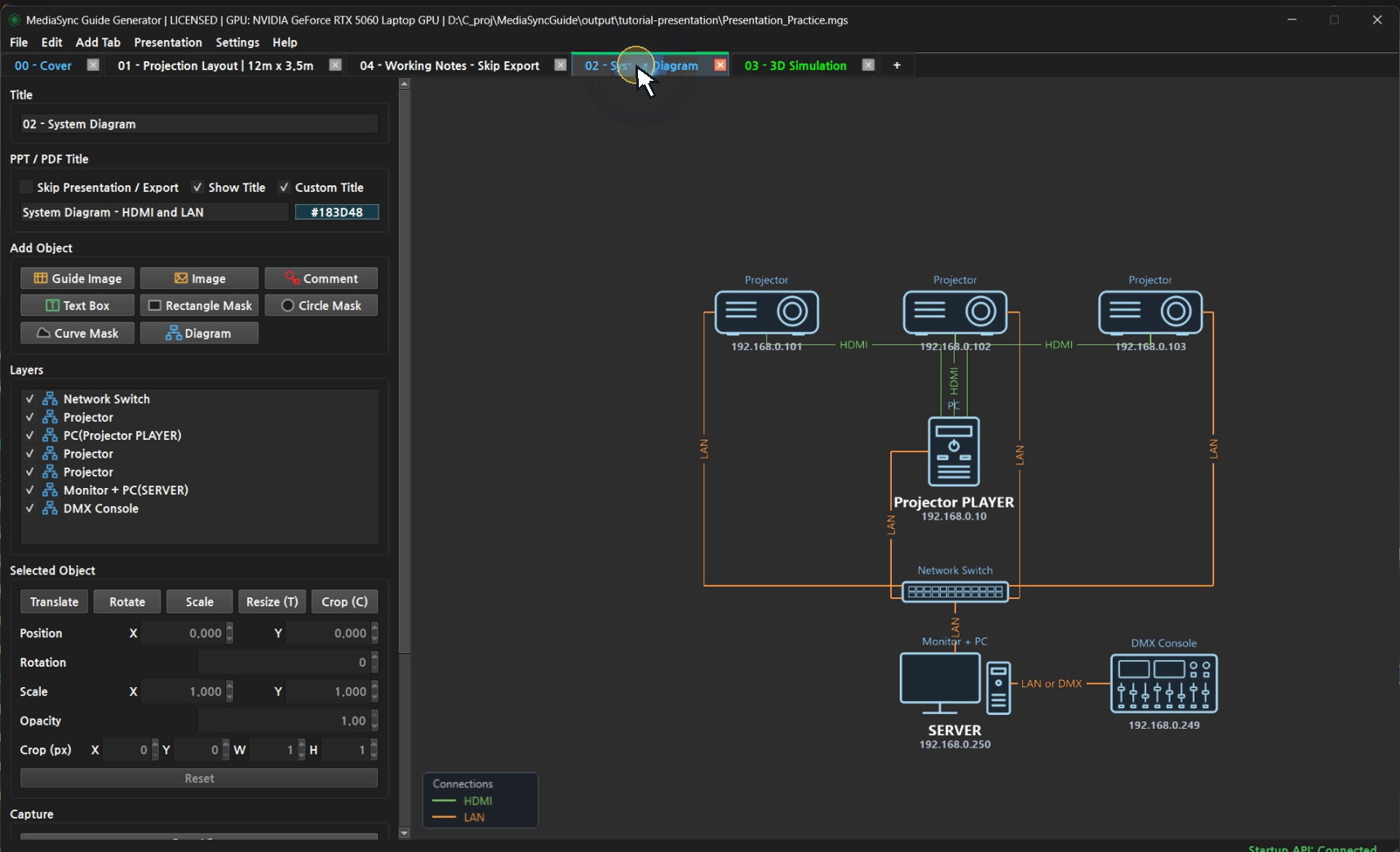Open the Presentation menu

click(168, 42)
